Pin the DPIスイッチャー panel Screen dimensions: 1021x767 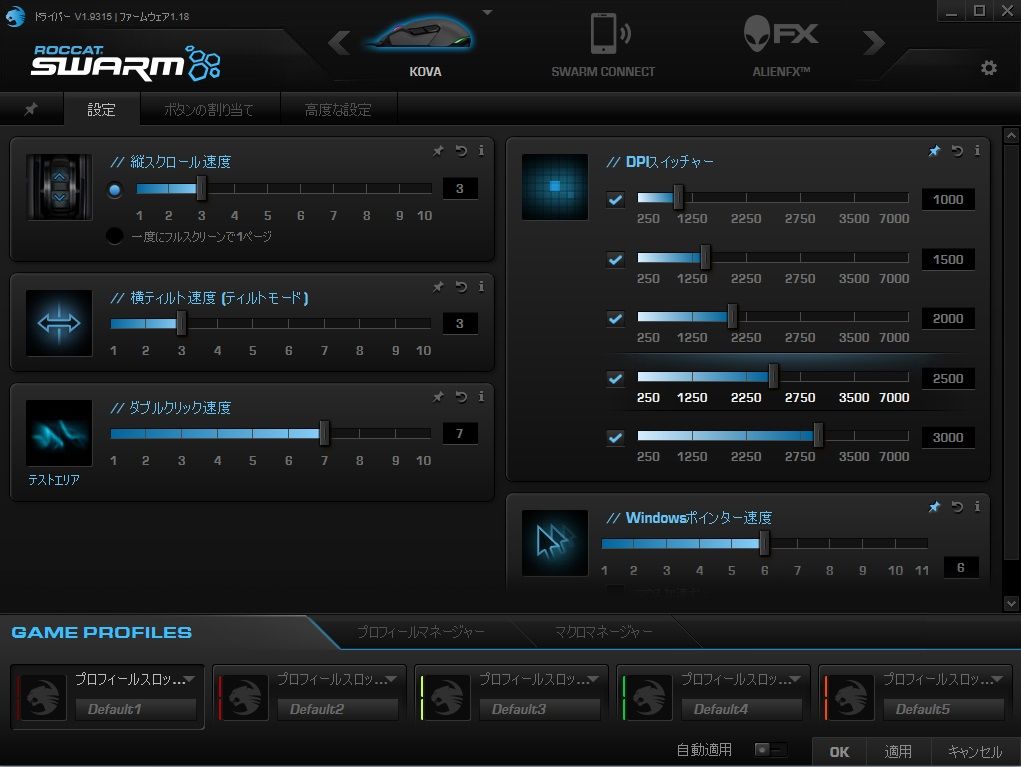click(934, 151)
